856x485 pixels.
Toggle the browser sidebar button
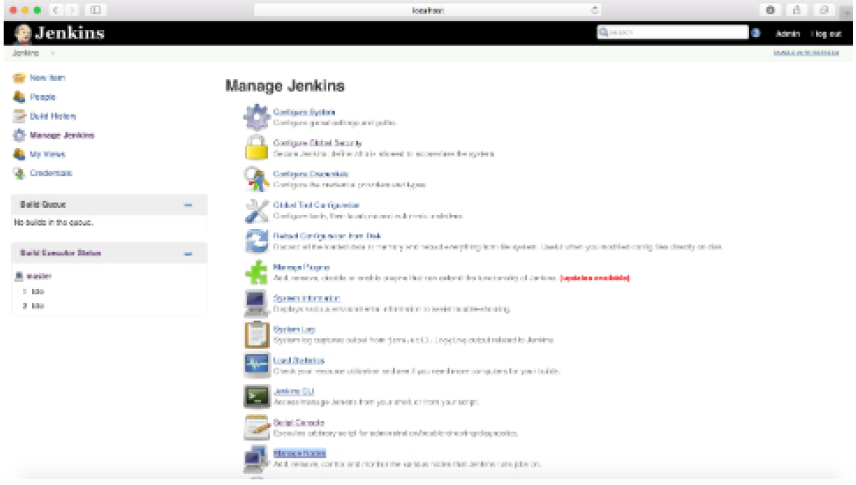96,10
